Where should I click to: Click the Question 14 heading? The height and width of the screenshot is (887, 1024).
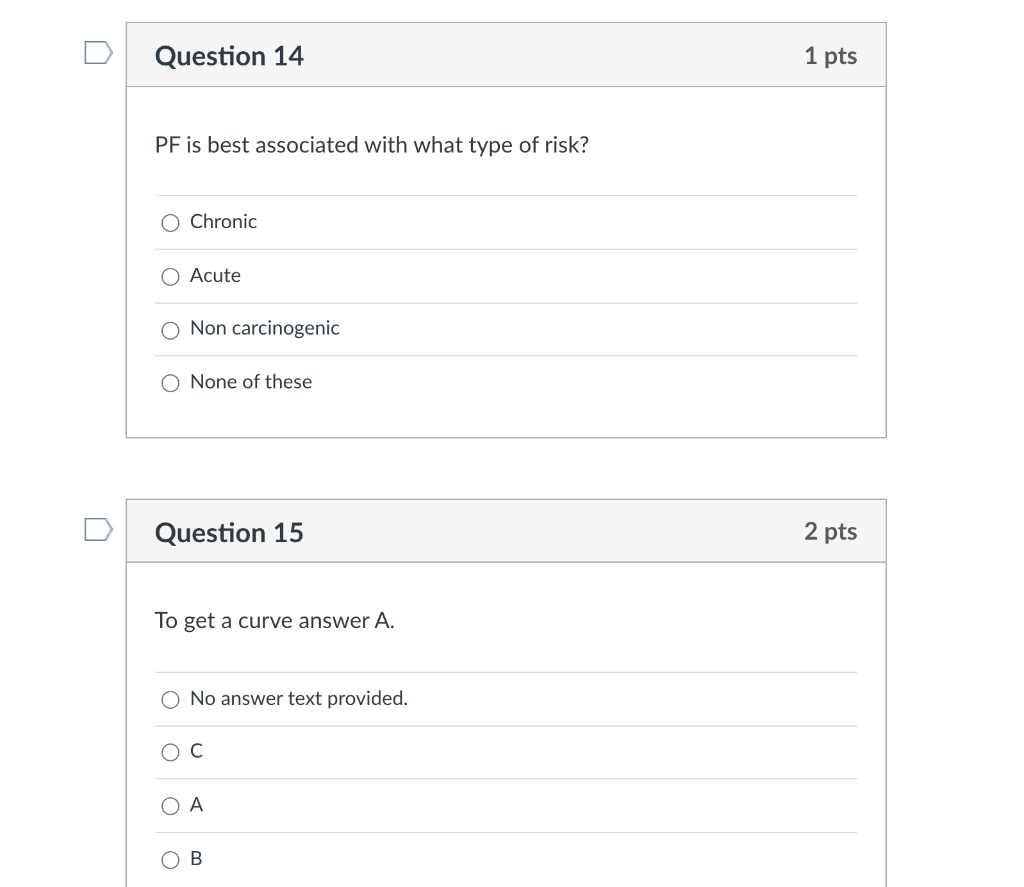tap(229, 56)
